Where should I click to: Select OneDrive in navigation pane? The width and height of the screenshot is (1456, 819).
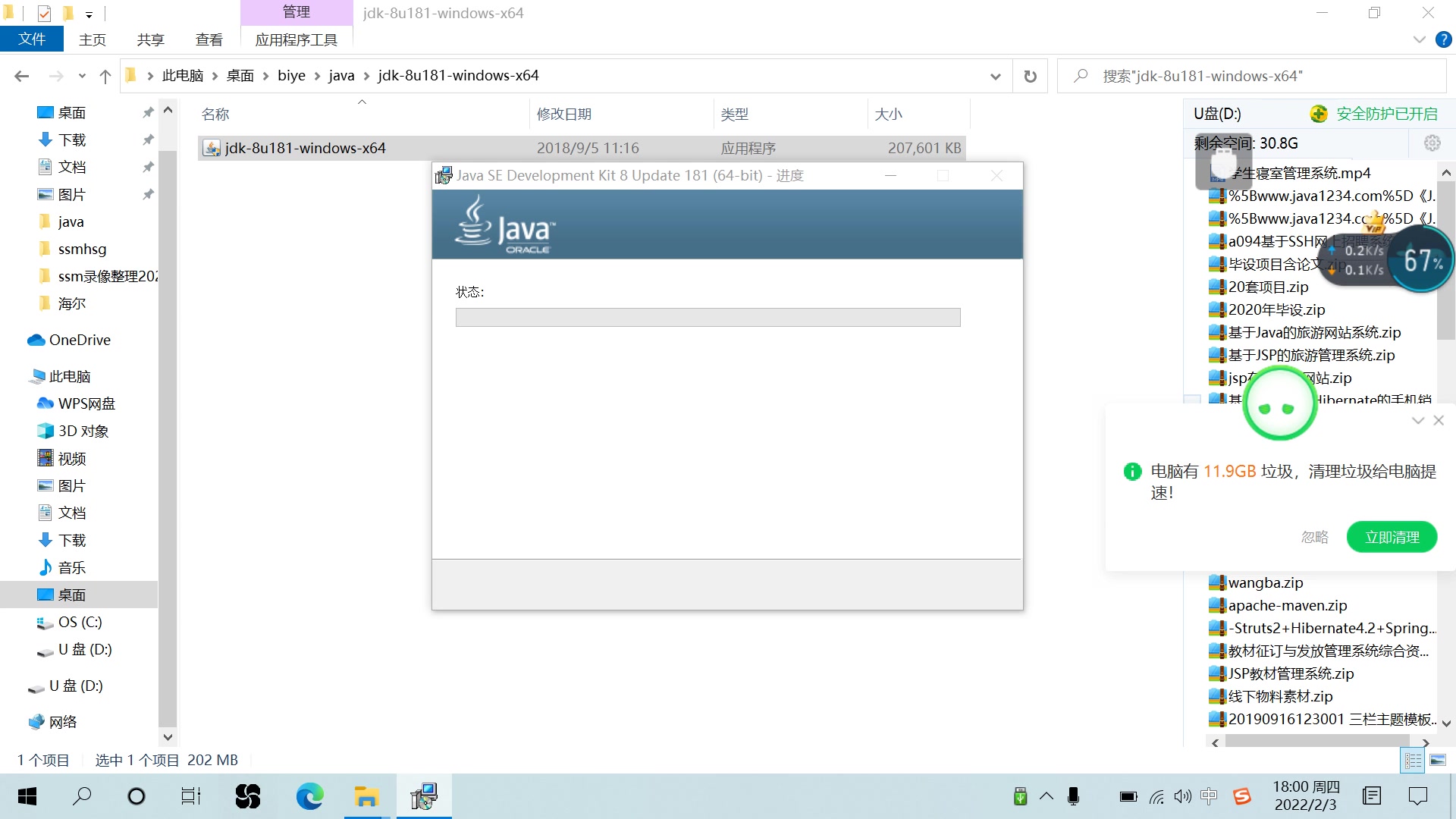click(x=80, y=340)
